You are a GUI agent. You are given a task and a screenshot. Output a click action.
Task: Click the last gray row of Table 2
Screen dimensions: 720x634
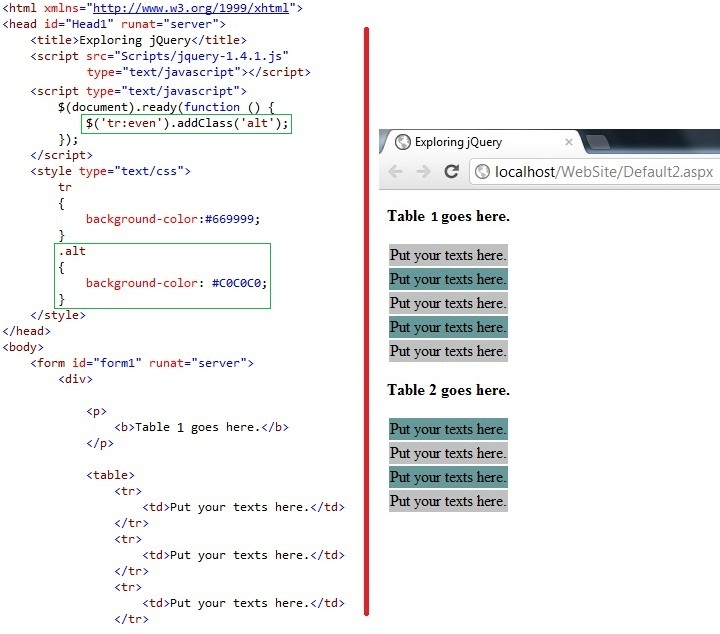[448, 501]
